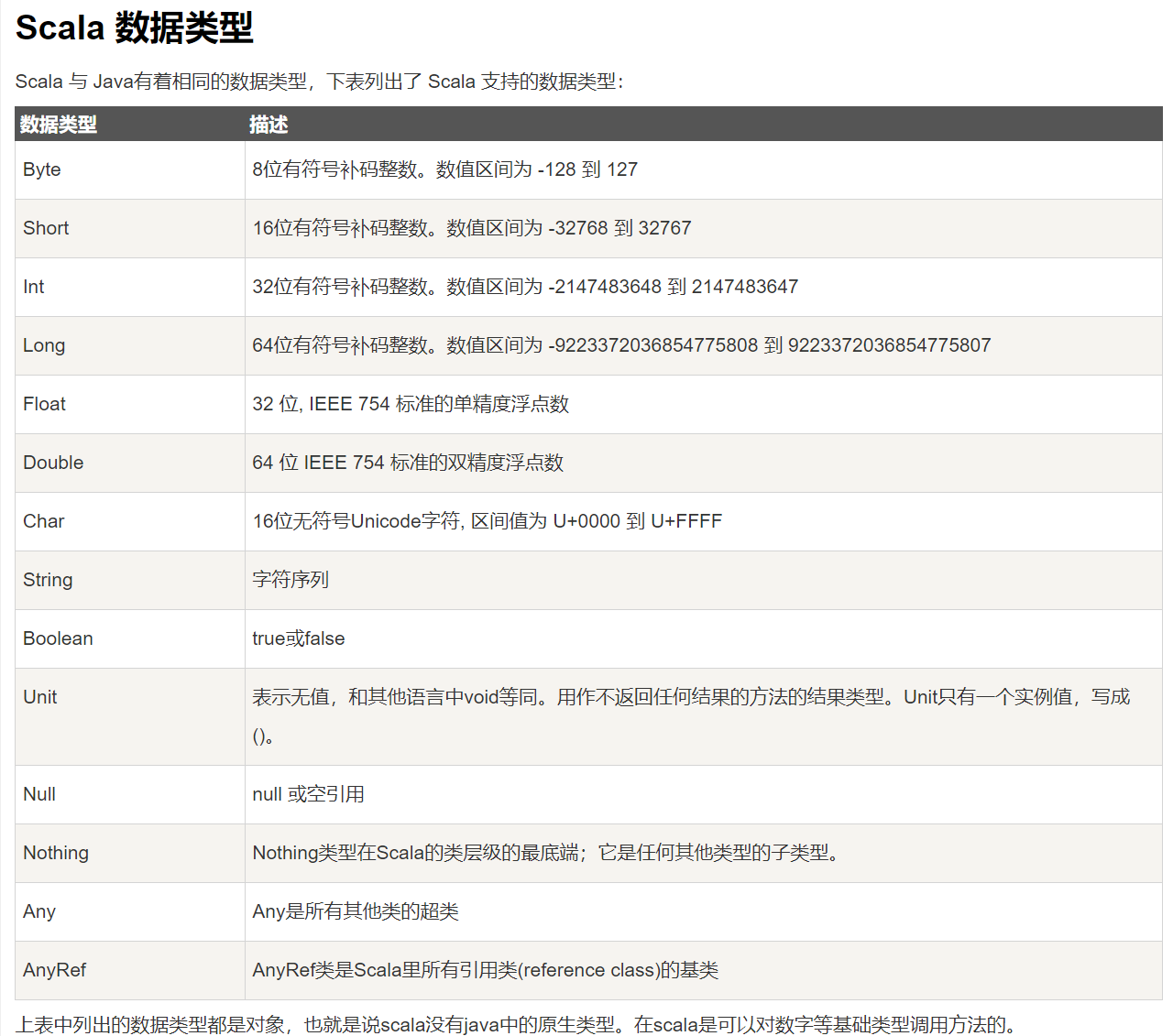Click the Unit description starting "表示无值"
Screen dimensions: 1173x1036
coord(691,716)
